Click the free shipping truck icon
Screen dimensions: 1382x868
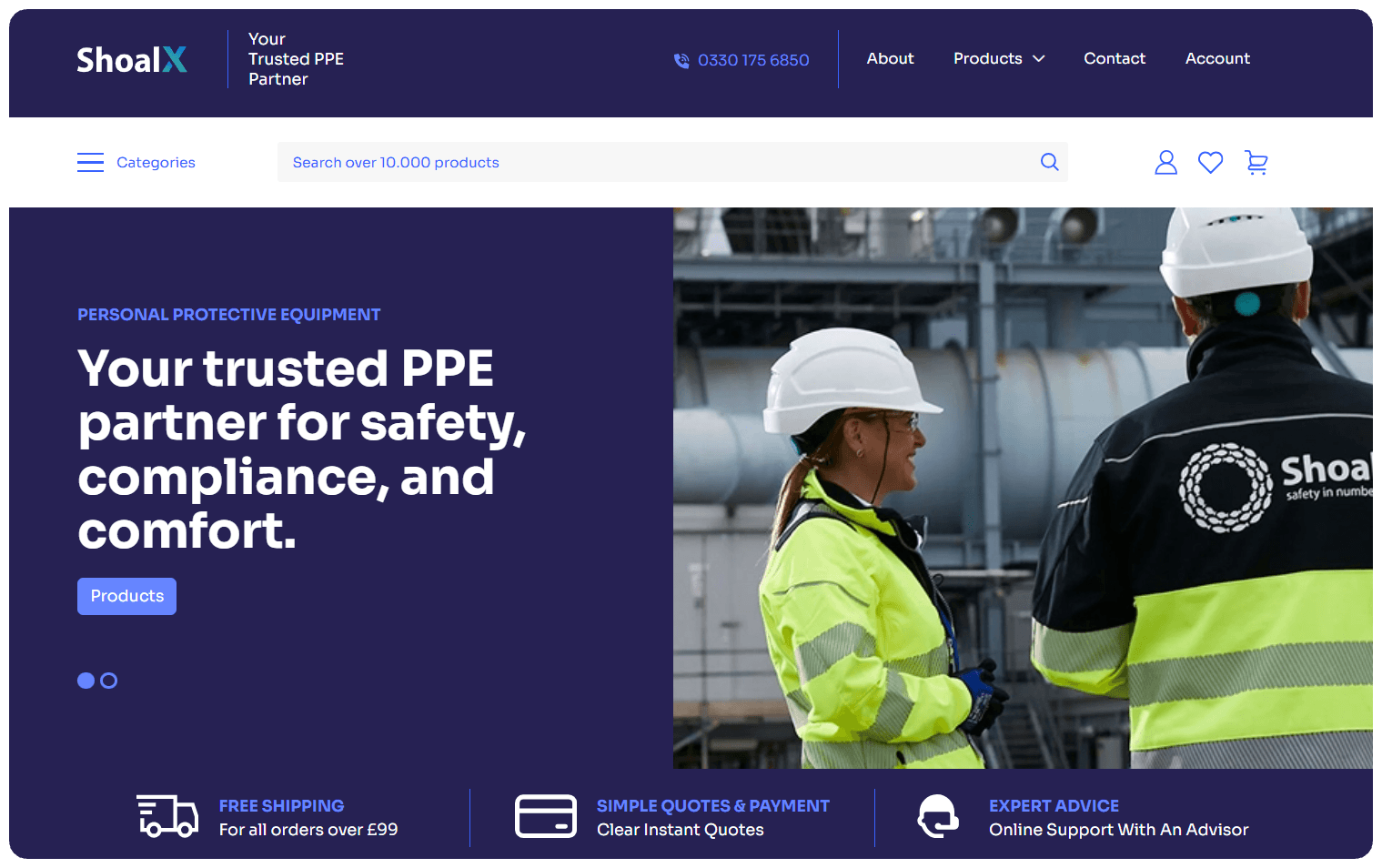coord(167,816)
